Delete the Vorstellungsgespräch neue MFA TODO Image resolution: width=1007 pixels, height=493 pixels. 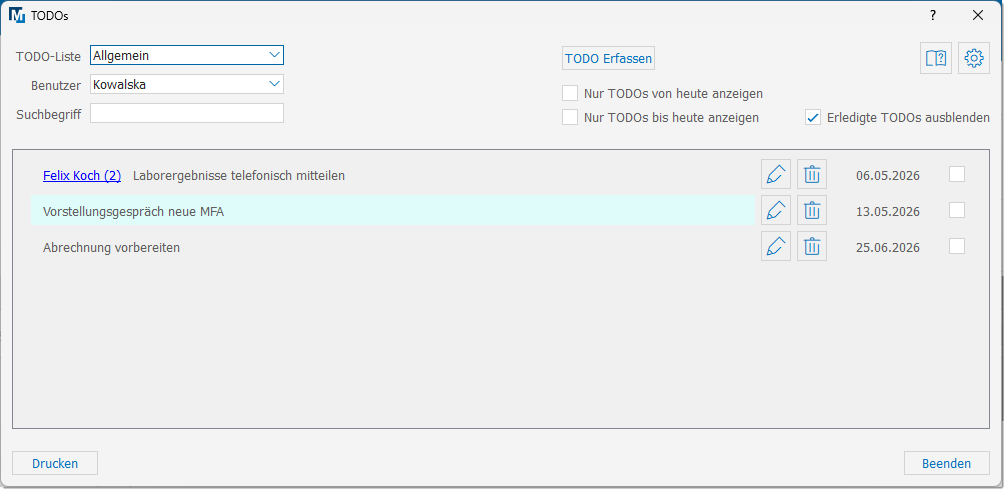point(812,210)
